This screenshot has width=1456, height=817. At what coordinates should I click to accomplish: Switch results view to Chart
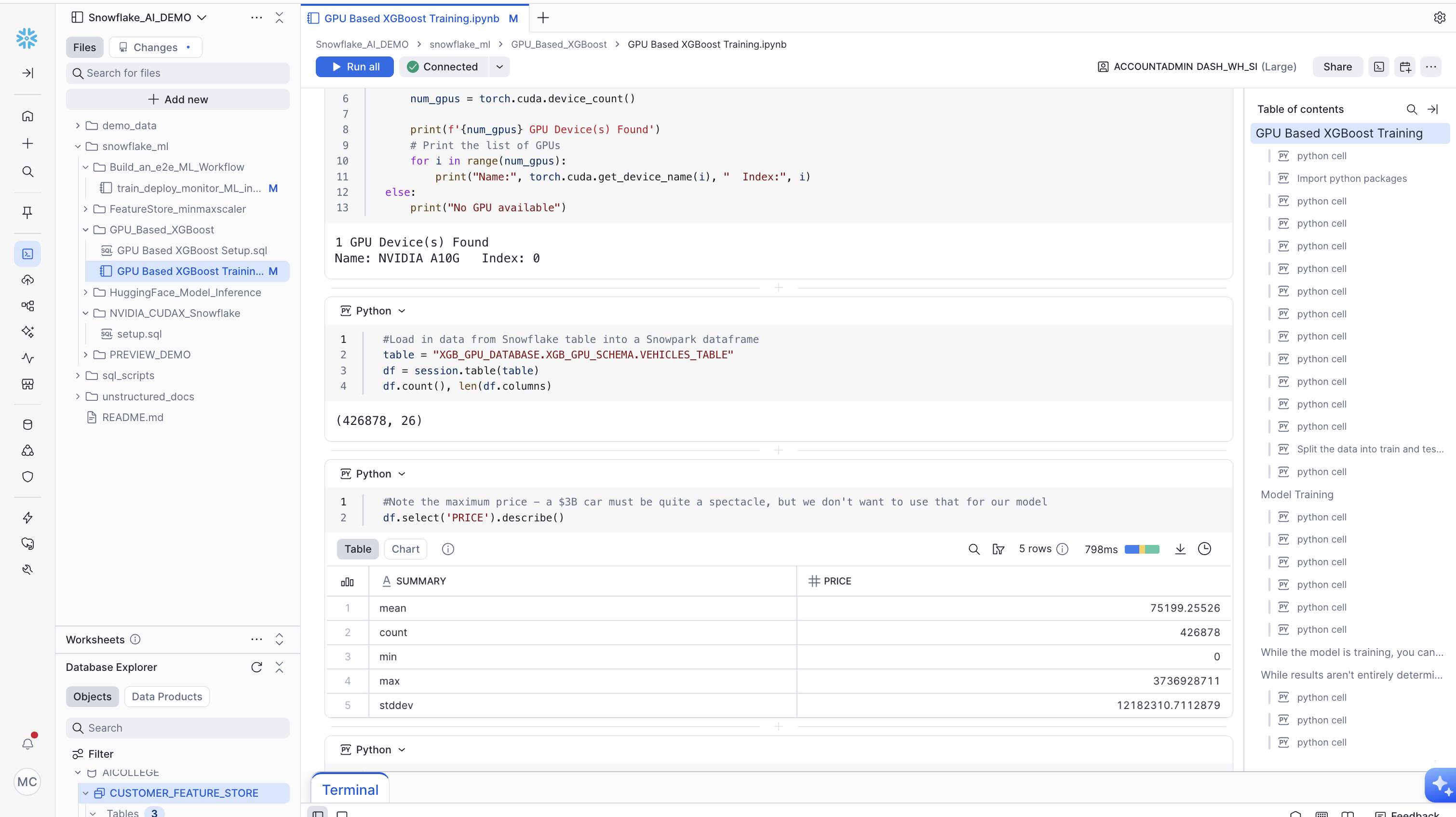[x=405, y=549]
